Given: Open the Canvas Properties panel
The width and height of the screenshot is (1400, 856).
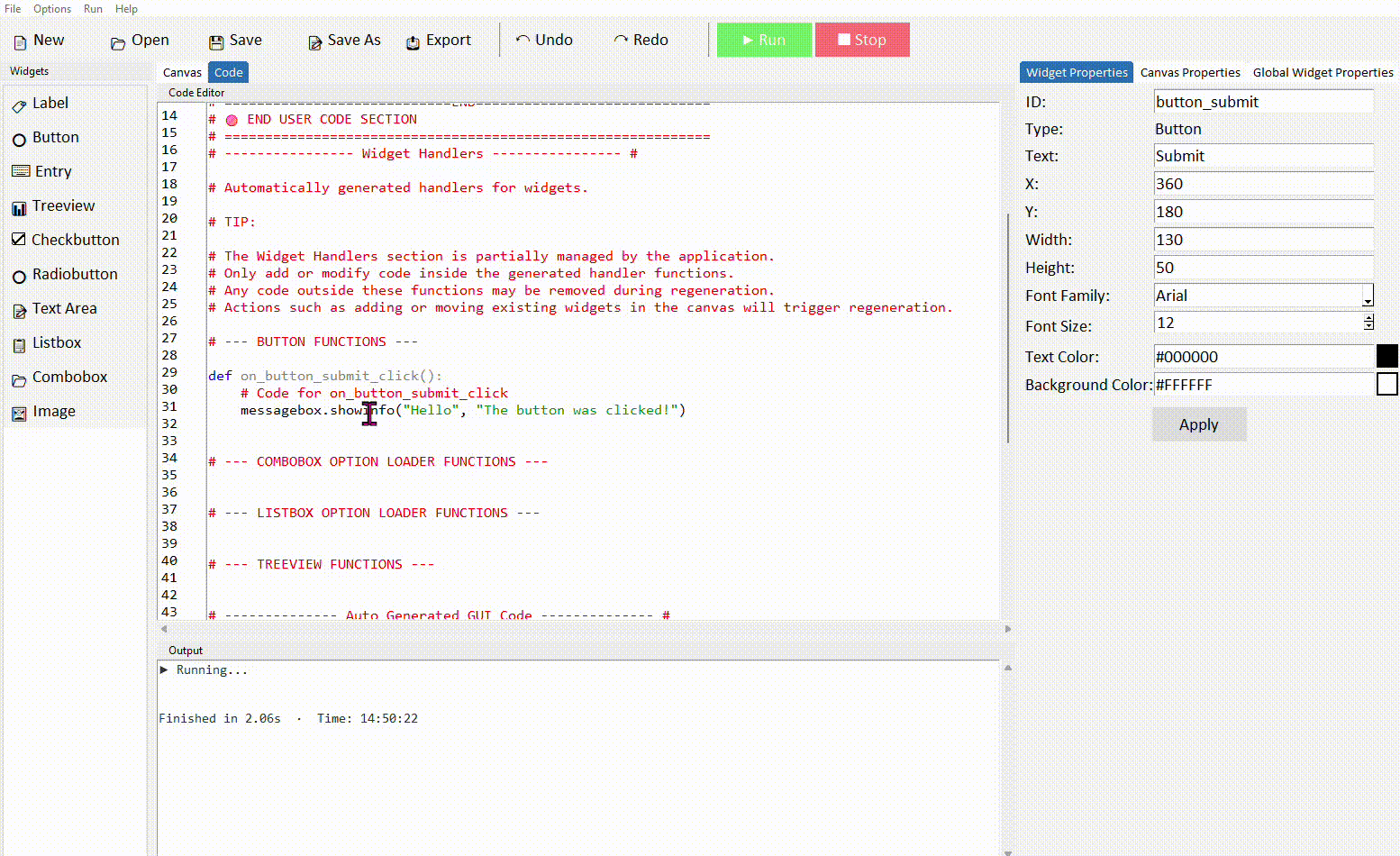Looking at the screenshot, I should (1190, 72).
